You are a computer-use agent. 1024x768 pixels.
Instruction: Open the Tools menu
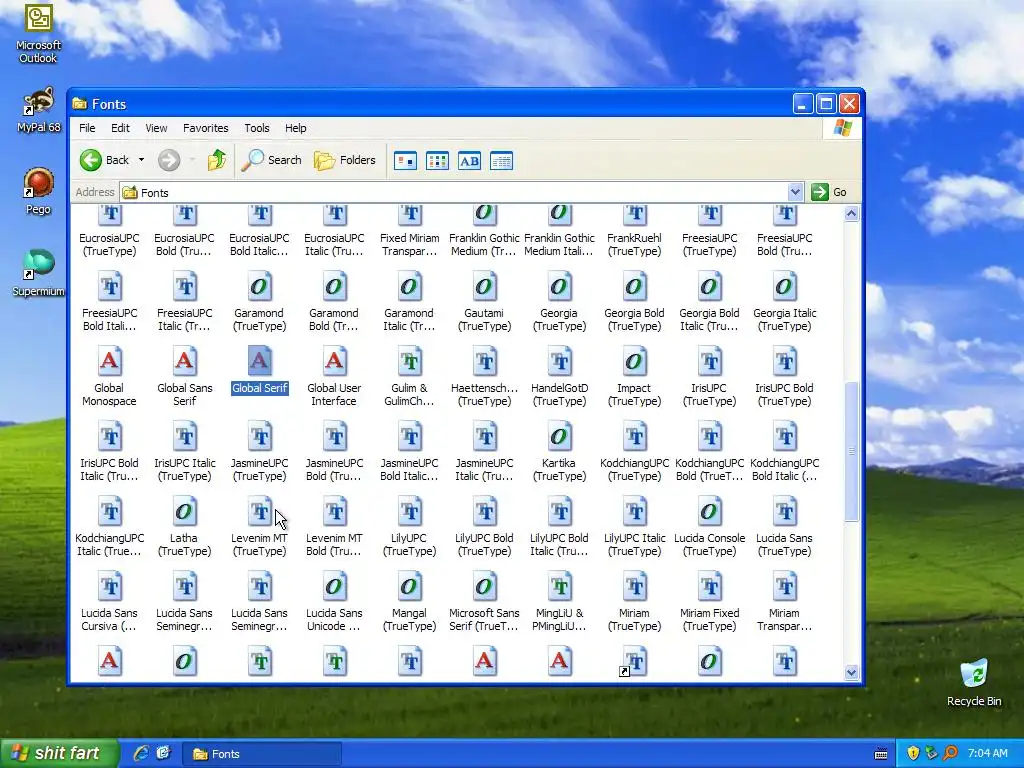[x=257, y=128]
